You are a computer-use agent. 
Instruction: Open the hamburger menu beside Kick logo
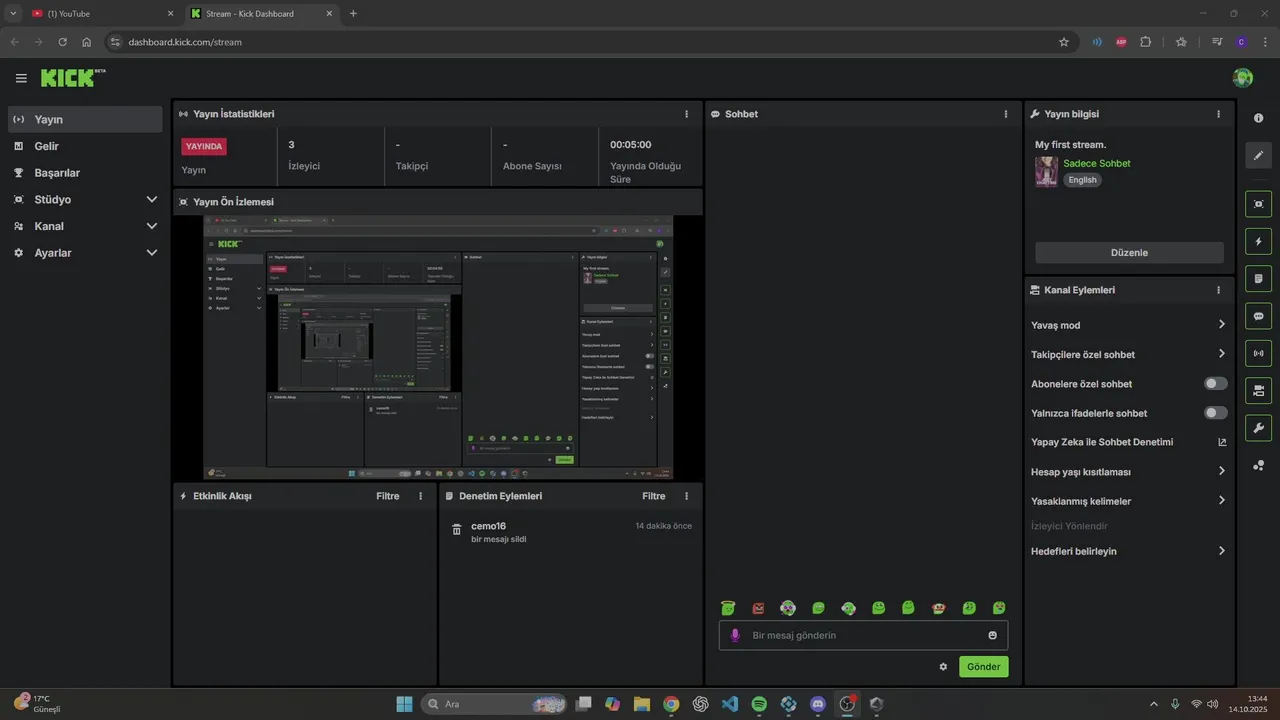[x=21, y=78]
